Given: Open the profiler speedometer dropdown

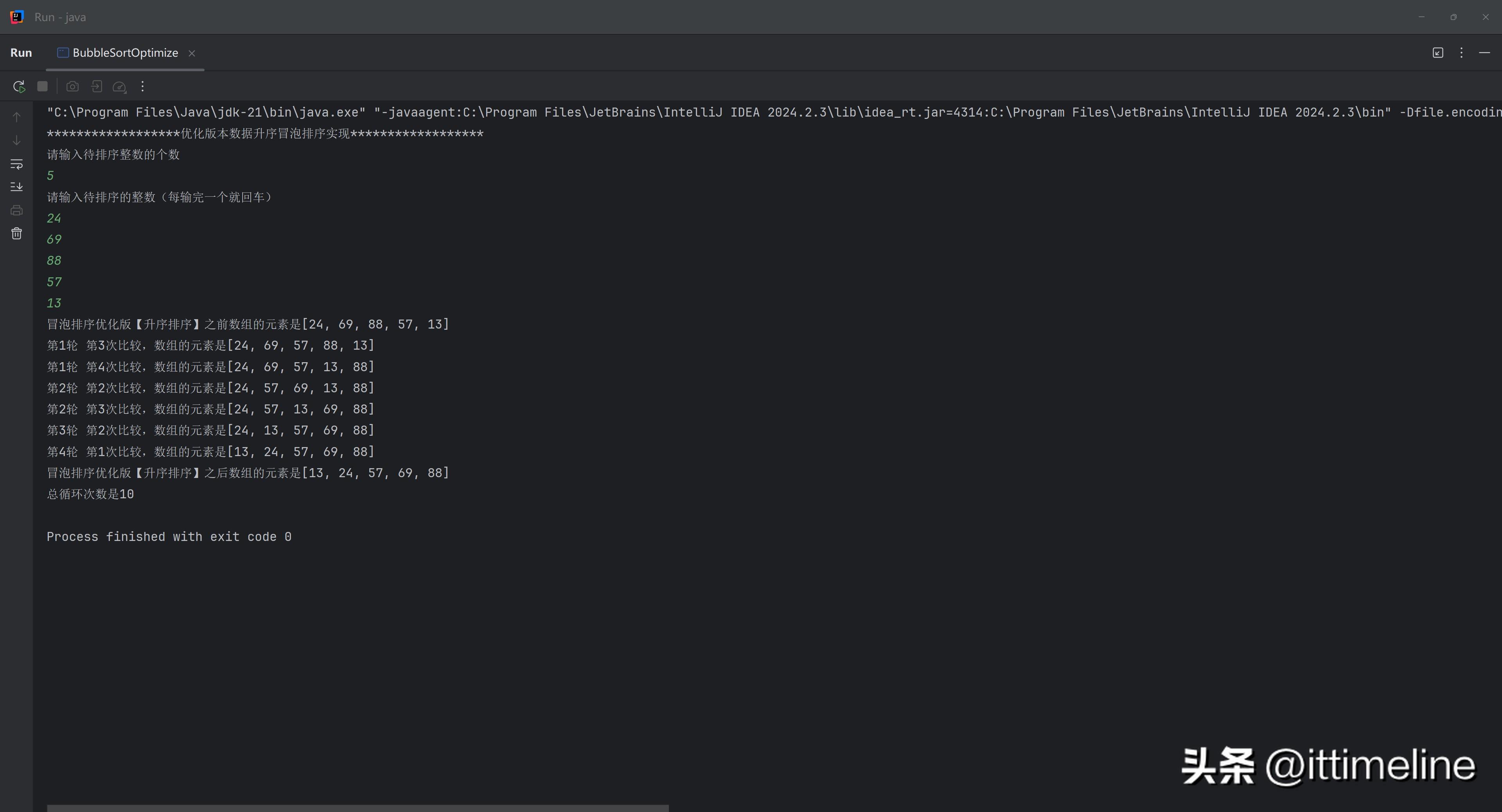Looking at the screenshot, I should 120,87.
